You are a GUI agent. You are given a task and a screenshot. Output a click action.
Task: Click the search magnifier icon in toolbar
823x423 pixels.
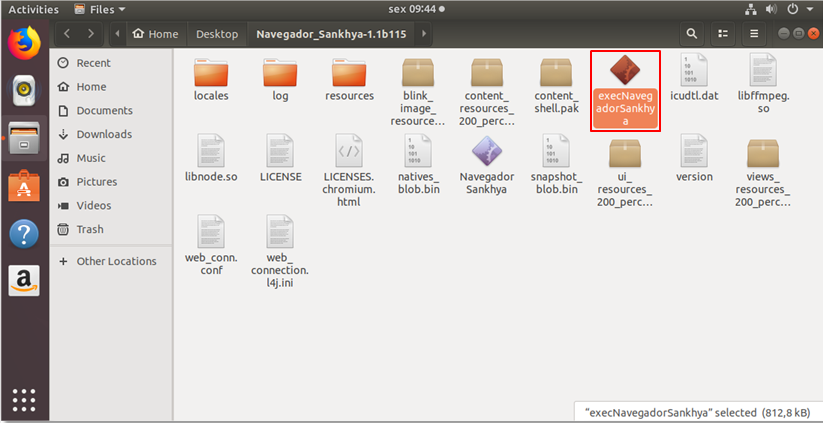point(692,34)
